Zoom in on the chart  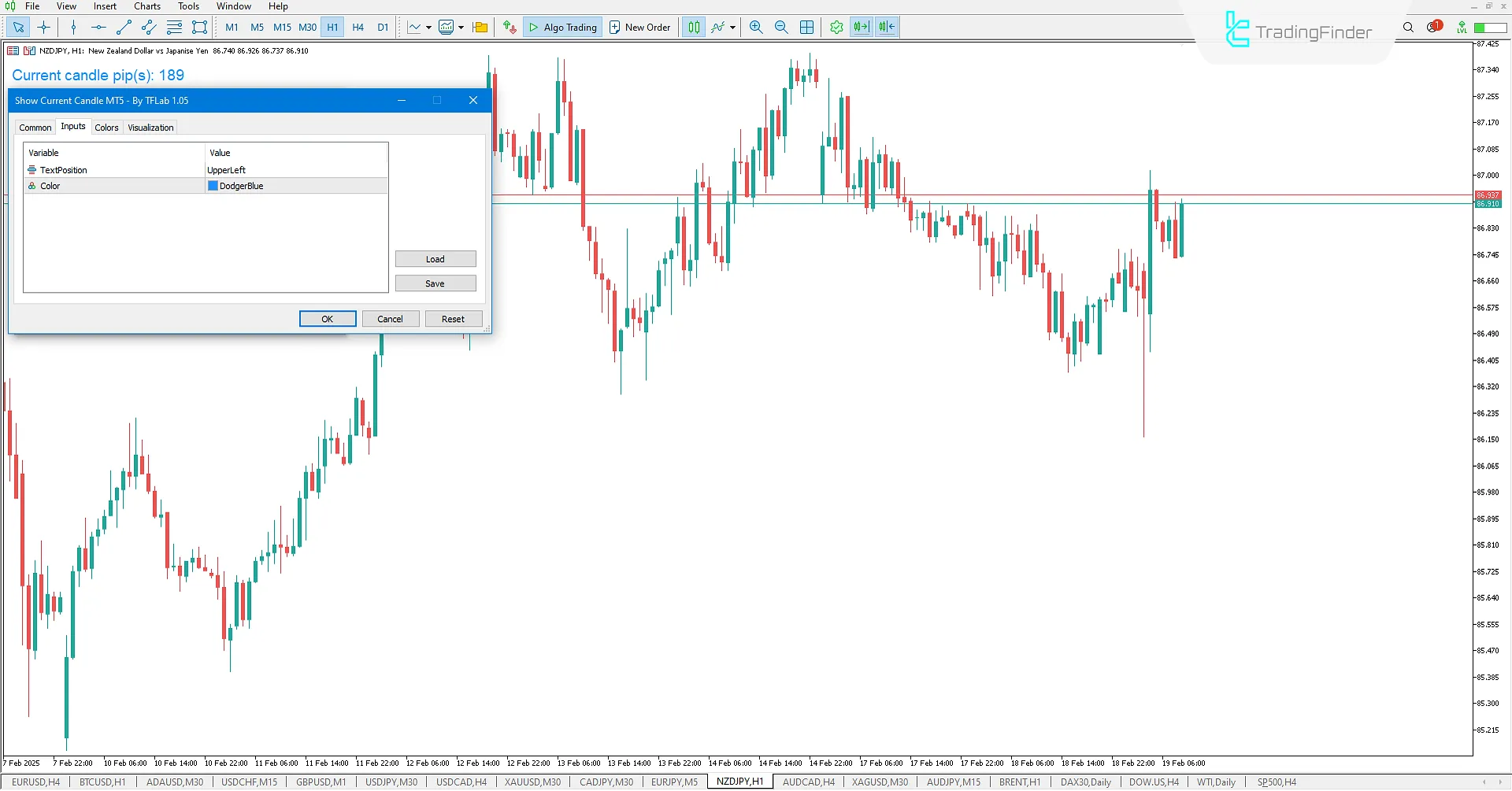(755, 27)
